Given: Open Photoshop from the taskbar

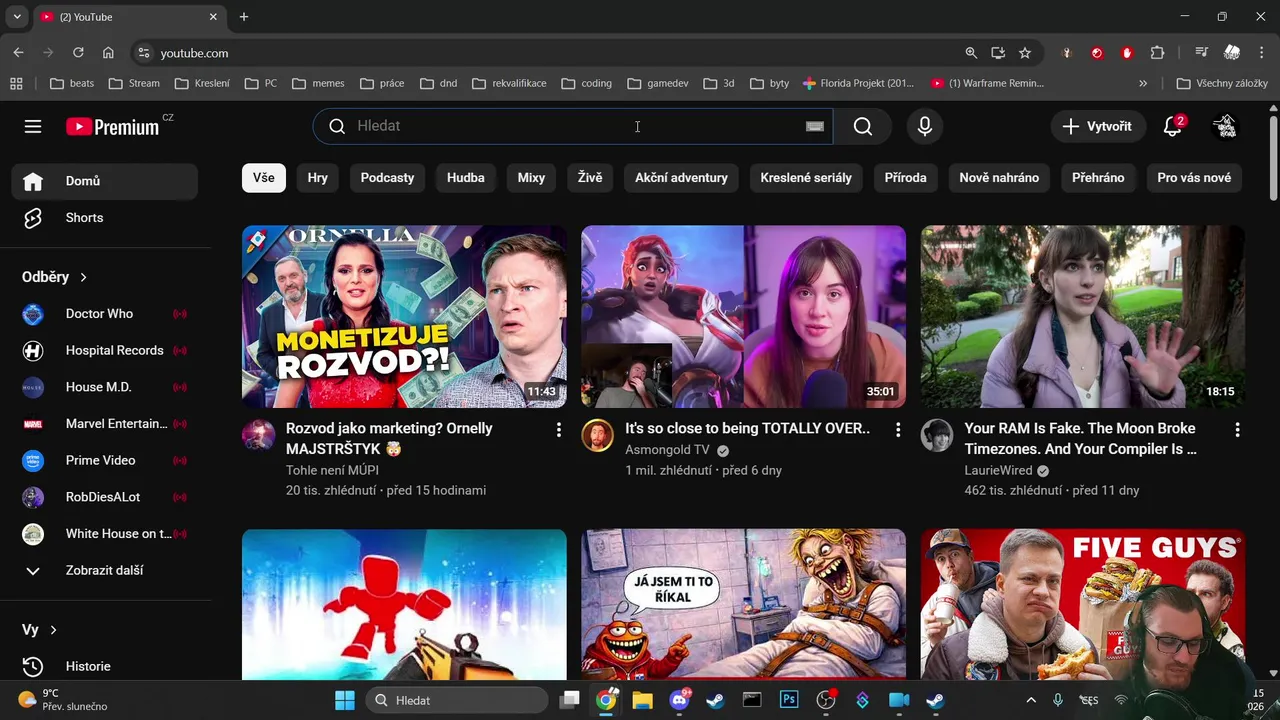Looking at the screenshot, I should coord(789,700).
